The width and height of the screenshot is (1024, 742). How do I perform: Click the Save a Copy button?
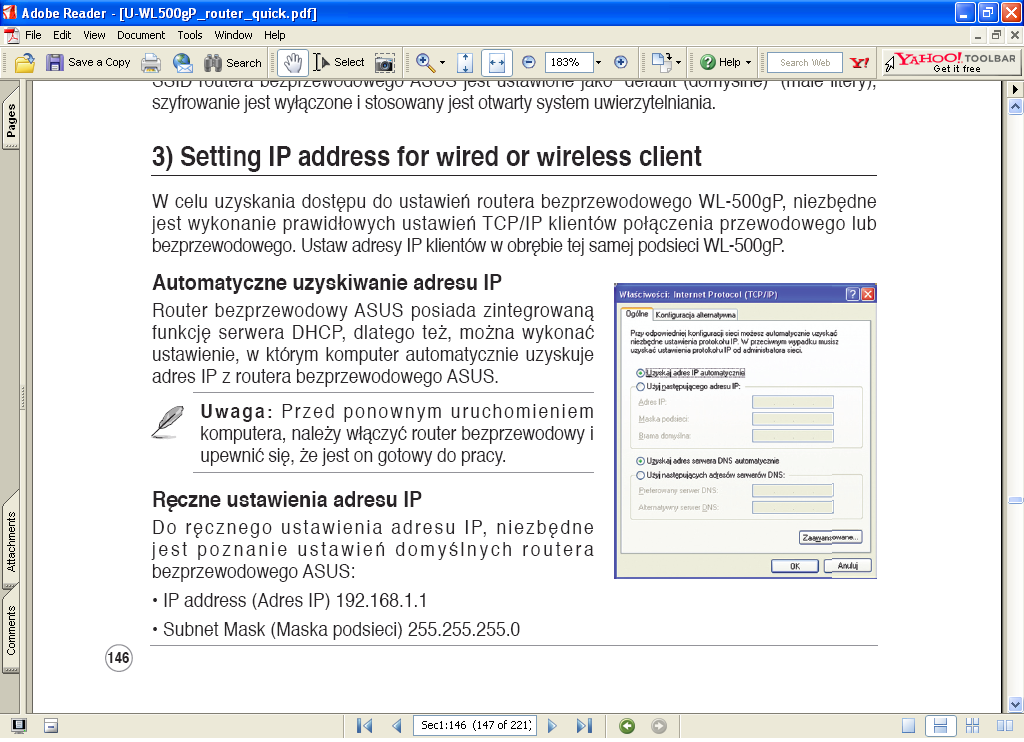pyautogui.click(x=88, y=63)
